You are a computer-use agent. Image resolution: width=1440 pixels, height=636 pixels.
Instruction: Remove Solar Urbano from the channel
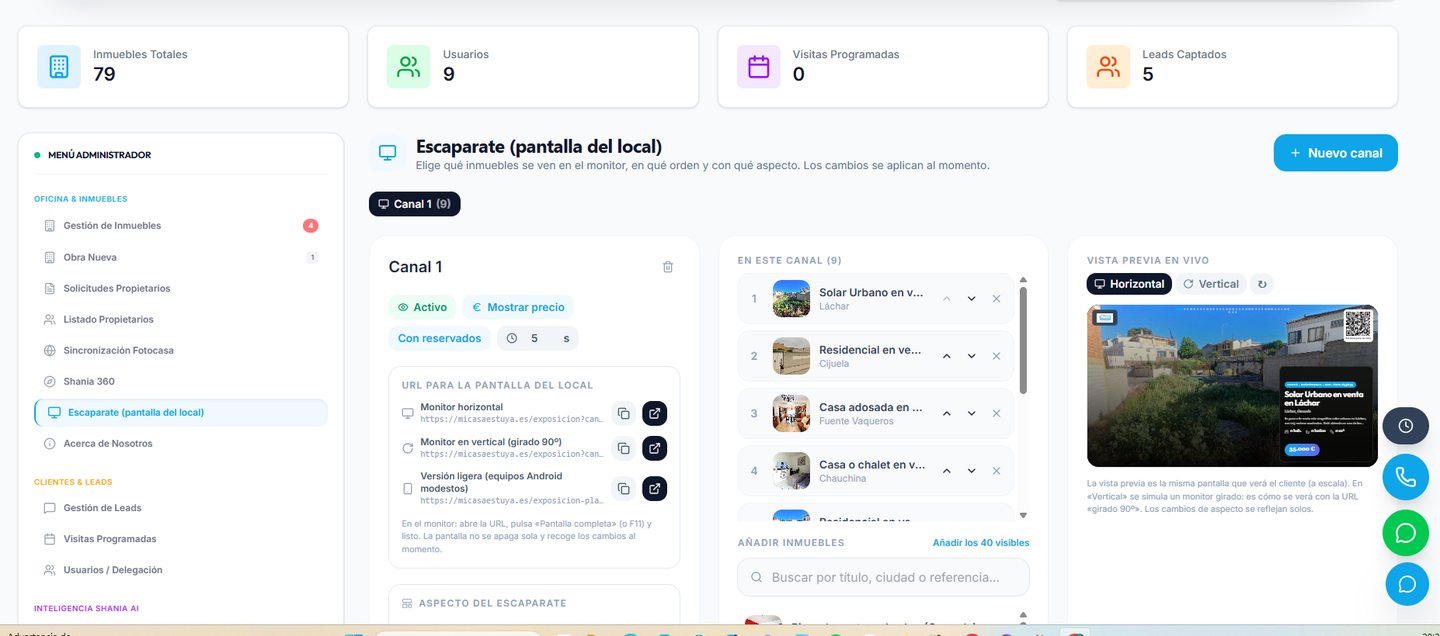[996, 299]
